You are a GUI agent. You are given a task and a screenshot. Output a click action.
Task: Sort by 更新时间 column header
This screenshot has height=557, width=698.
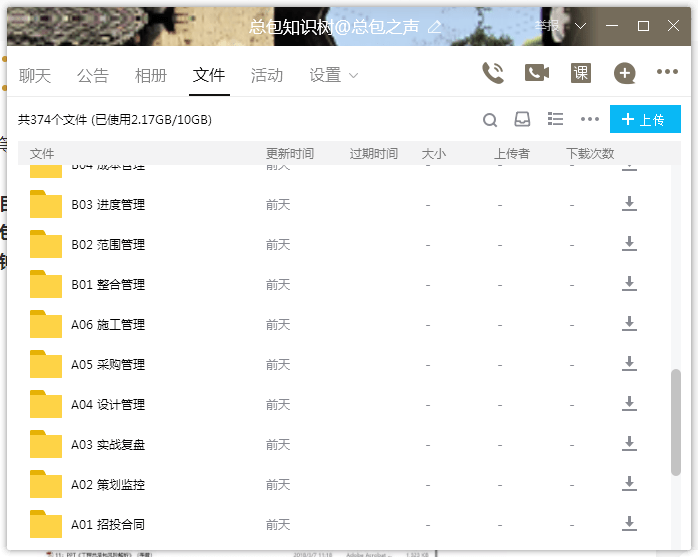point(290,154)
